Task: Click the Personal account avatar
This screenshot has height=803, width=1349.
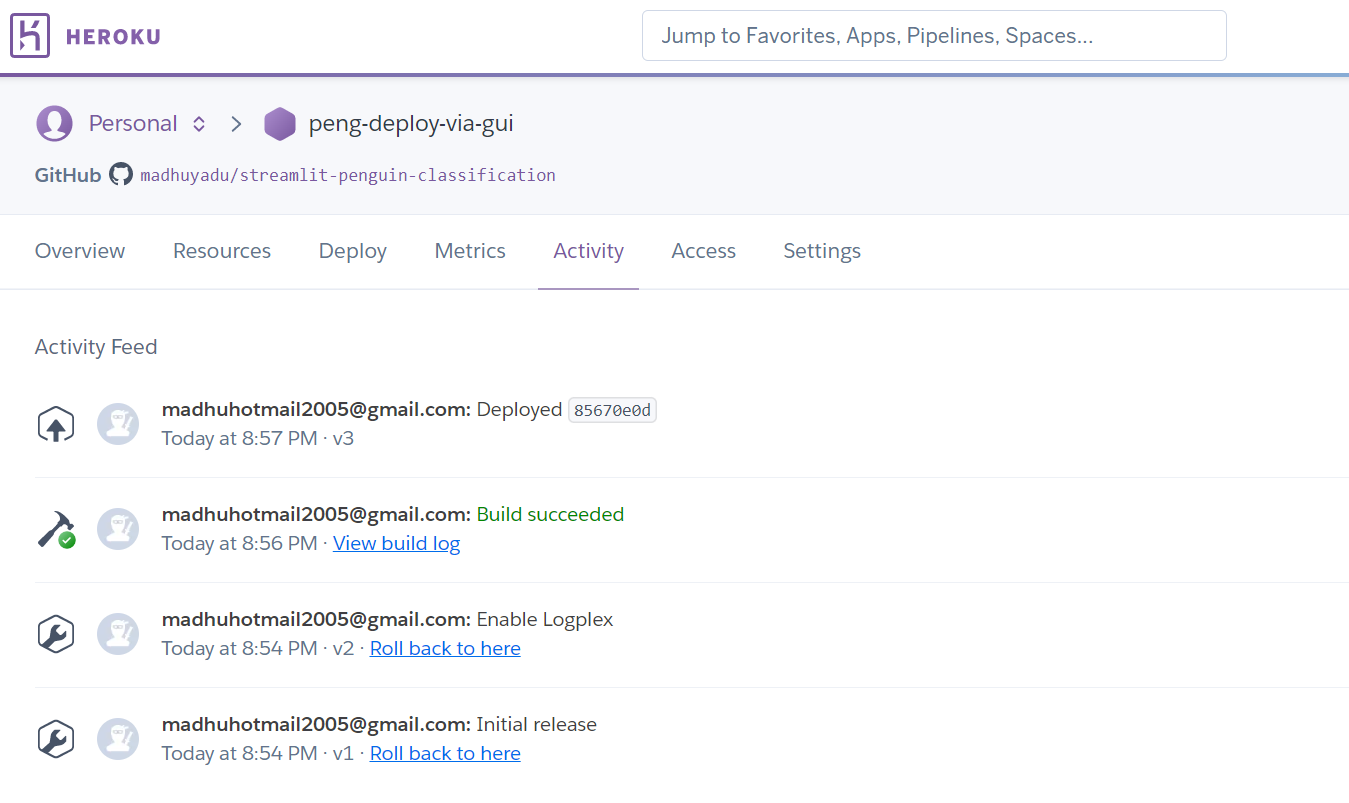Action: coord(54,123)
